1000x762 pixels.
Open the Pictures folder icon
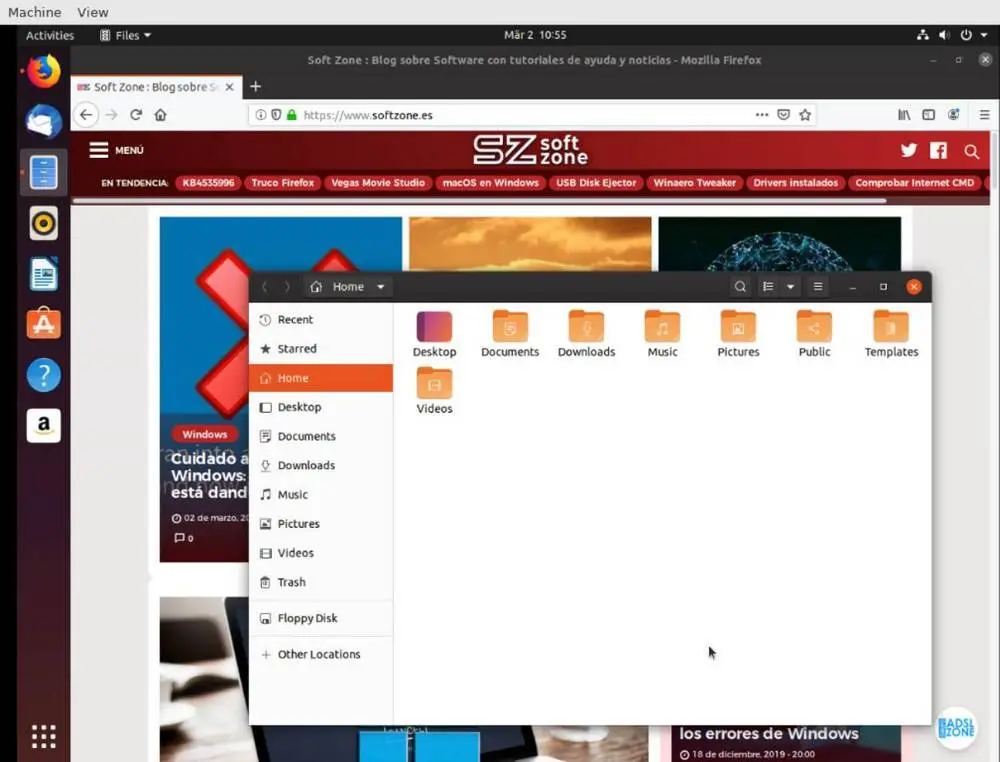click(x=739, y=334)
